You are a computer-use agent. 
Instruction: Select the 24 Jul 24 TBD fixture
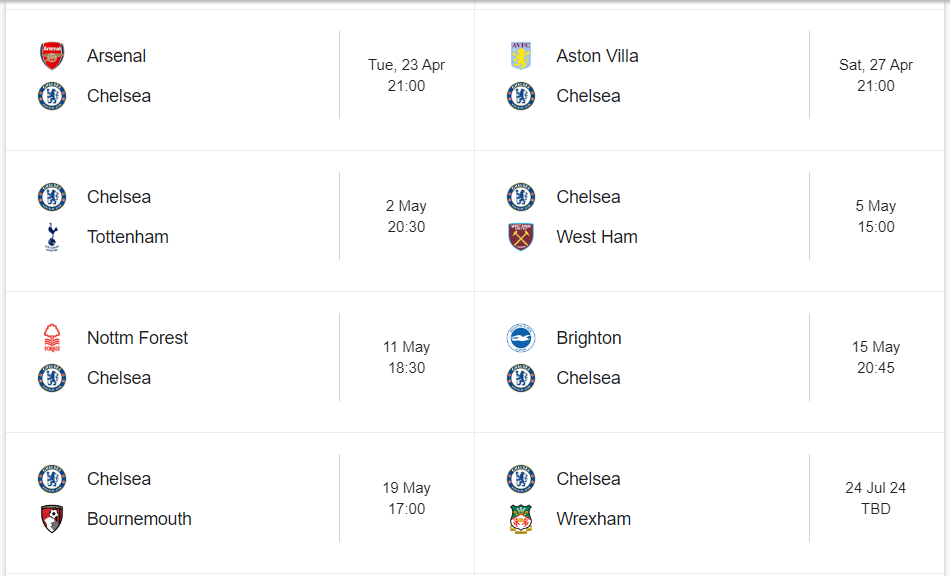coord(876,498)
